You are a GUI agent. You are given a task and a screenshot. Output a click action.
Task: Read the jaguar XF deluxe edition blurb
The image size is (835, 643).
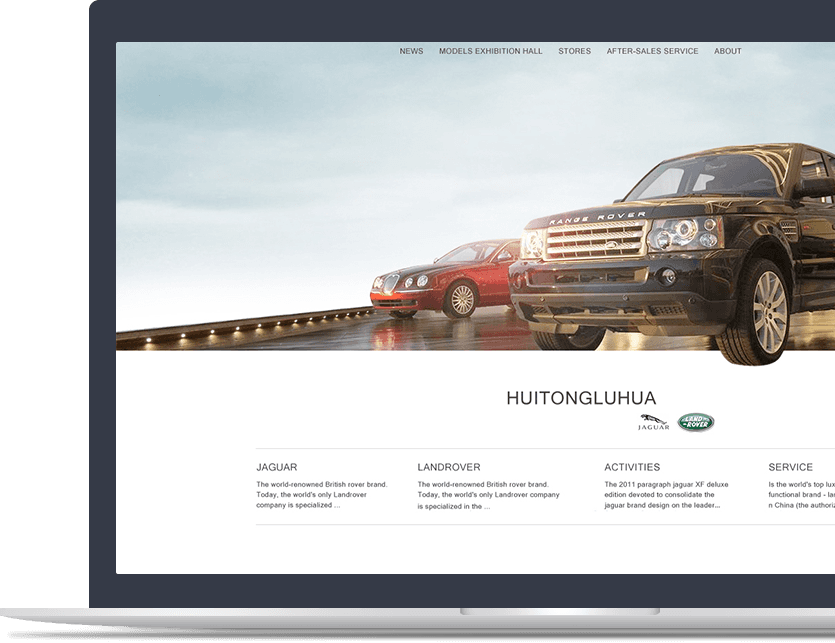(x=666, y=495)
